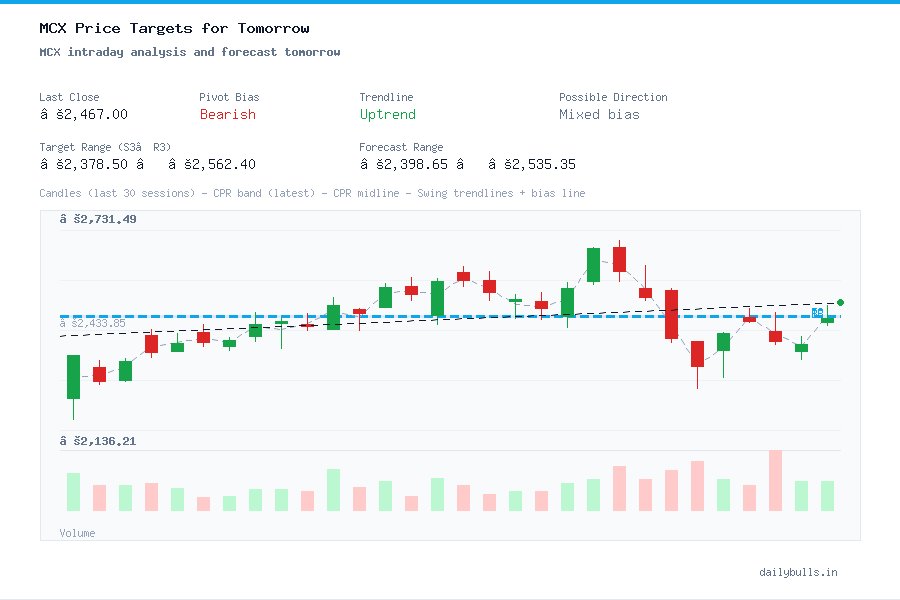Viewport: 900px width, 600px height.
Task: Click the red candle below the bias line
Action: tap(696, 355)
